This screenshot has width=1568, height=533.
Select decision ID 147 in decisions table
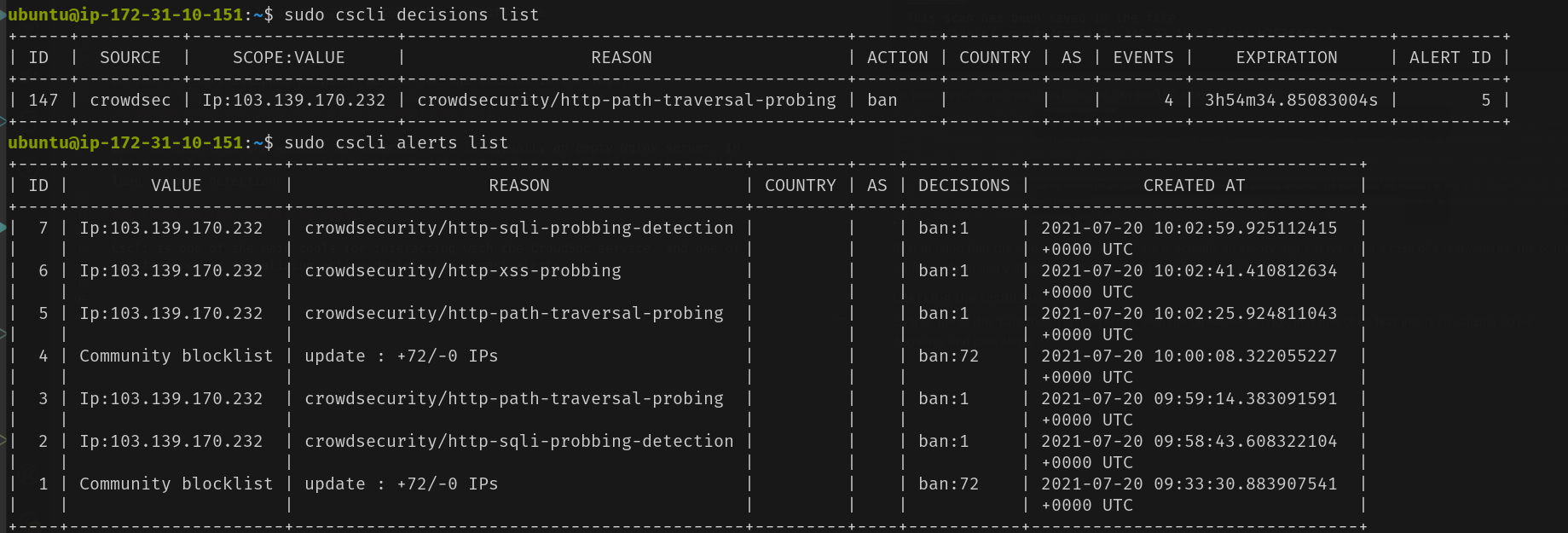(43, 100)
